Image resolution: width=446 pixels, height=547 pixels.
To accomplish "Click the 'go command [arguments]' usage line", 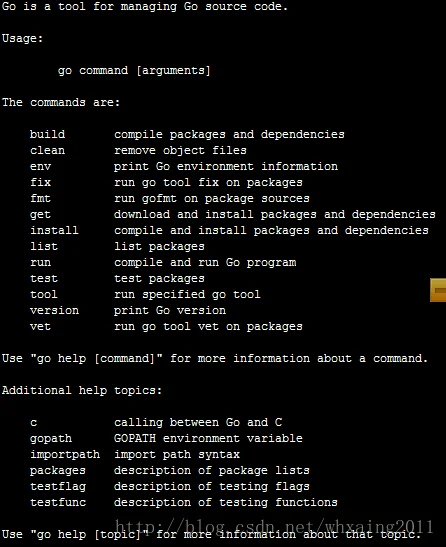I will pyautogui.click(x=134, y=71).
